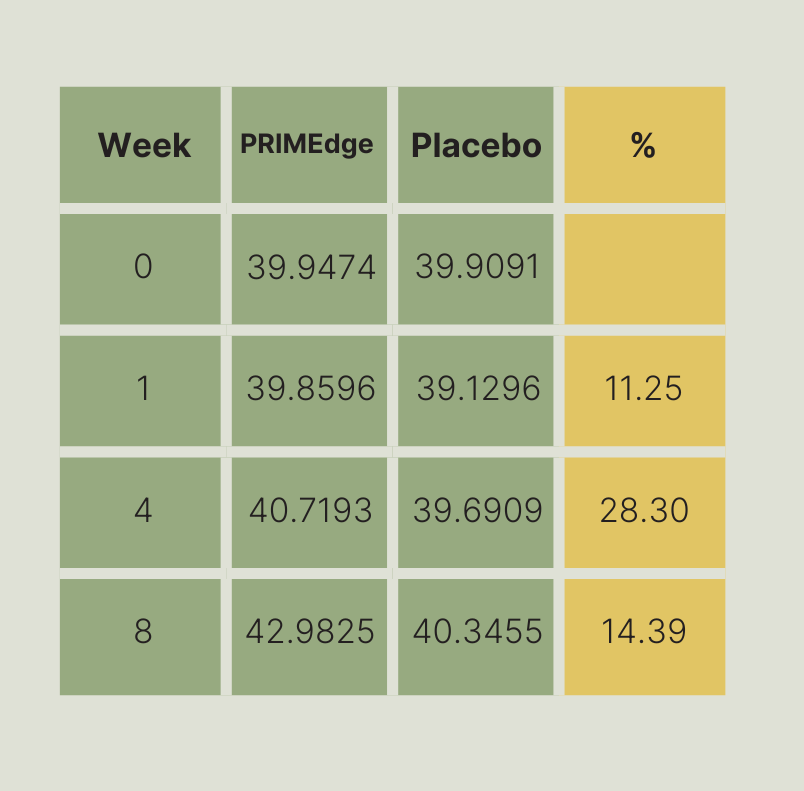Select the cell containing 39.8596
804x791 pixels.
point(310,390)
